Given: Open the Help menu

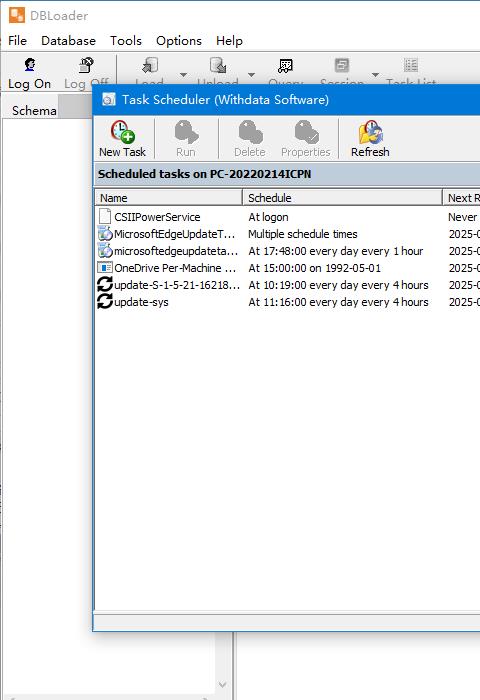Looking at the screenshot, I should (230, 41).
